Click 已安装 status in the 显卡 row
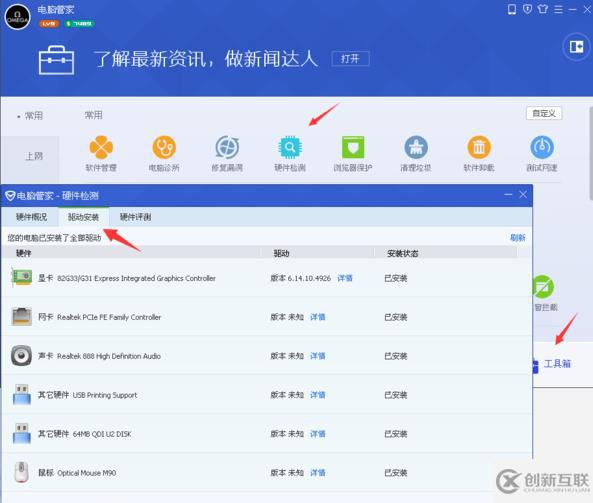593x503 pixels. [396, 278]
